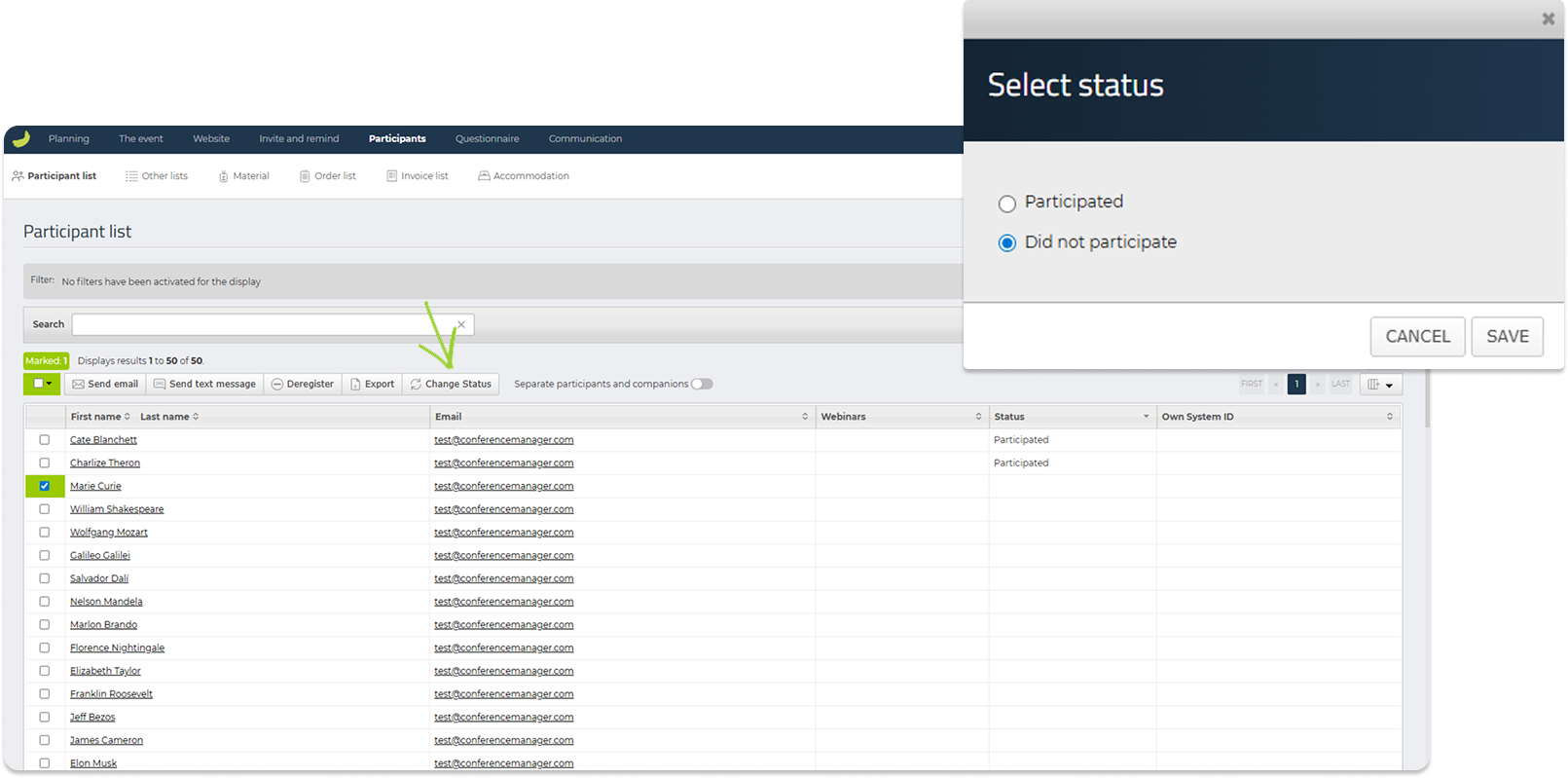
Task: Click the CANCEL button in dialog
Action: pos(1418,337)
